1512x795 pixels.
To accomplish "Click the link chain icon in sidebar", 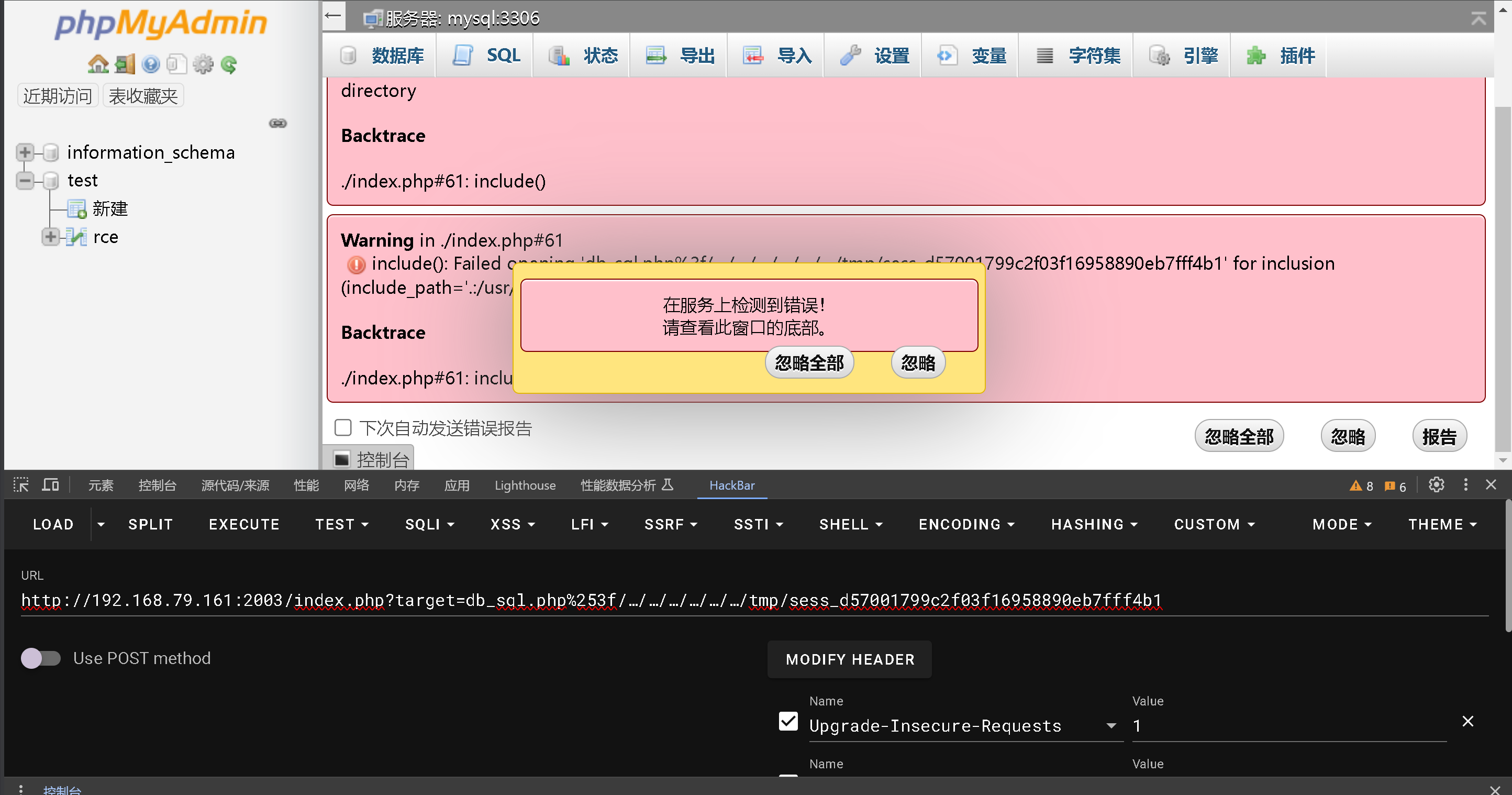I will tap(277, 123).
